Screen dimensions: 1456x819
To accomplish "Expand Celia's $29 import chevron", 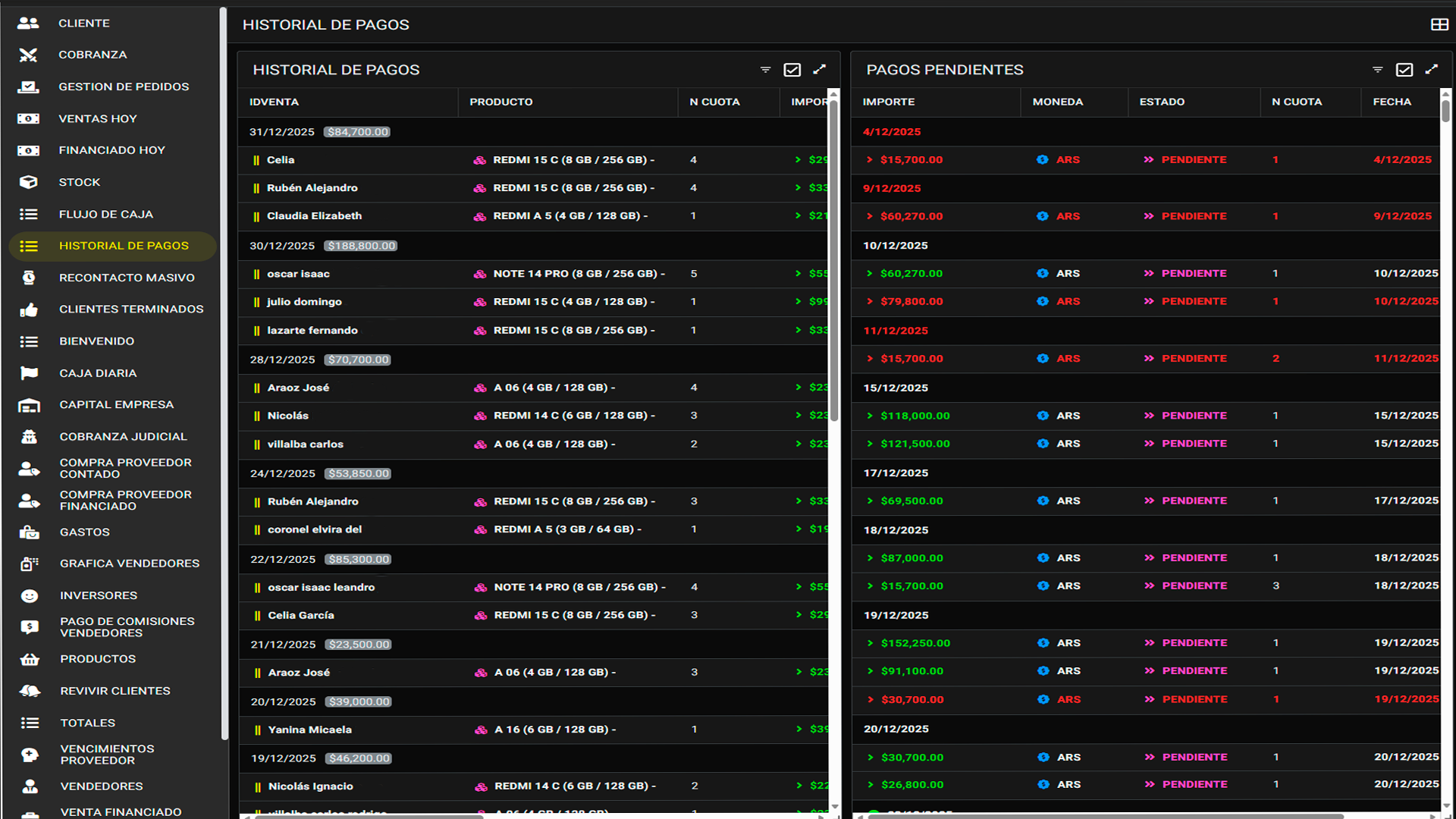I will [798, 160].
